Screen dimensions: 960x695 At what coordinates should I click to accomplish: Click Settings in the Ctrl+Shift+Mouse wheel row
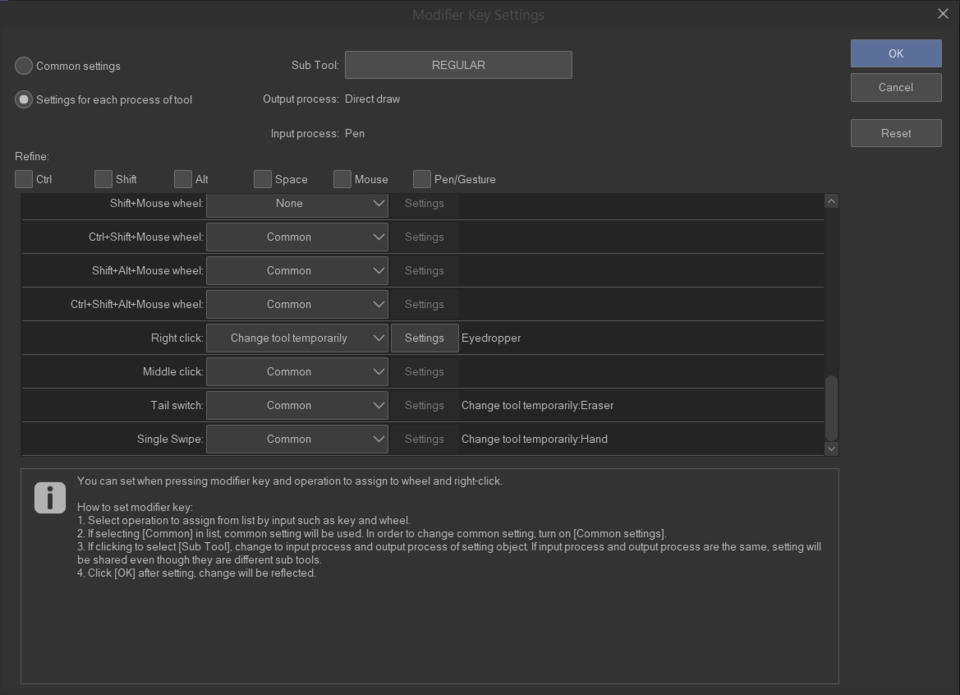tap(424, 237)
